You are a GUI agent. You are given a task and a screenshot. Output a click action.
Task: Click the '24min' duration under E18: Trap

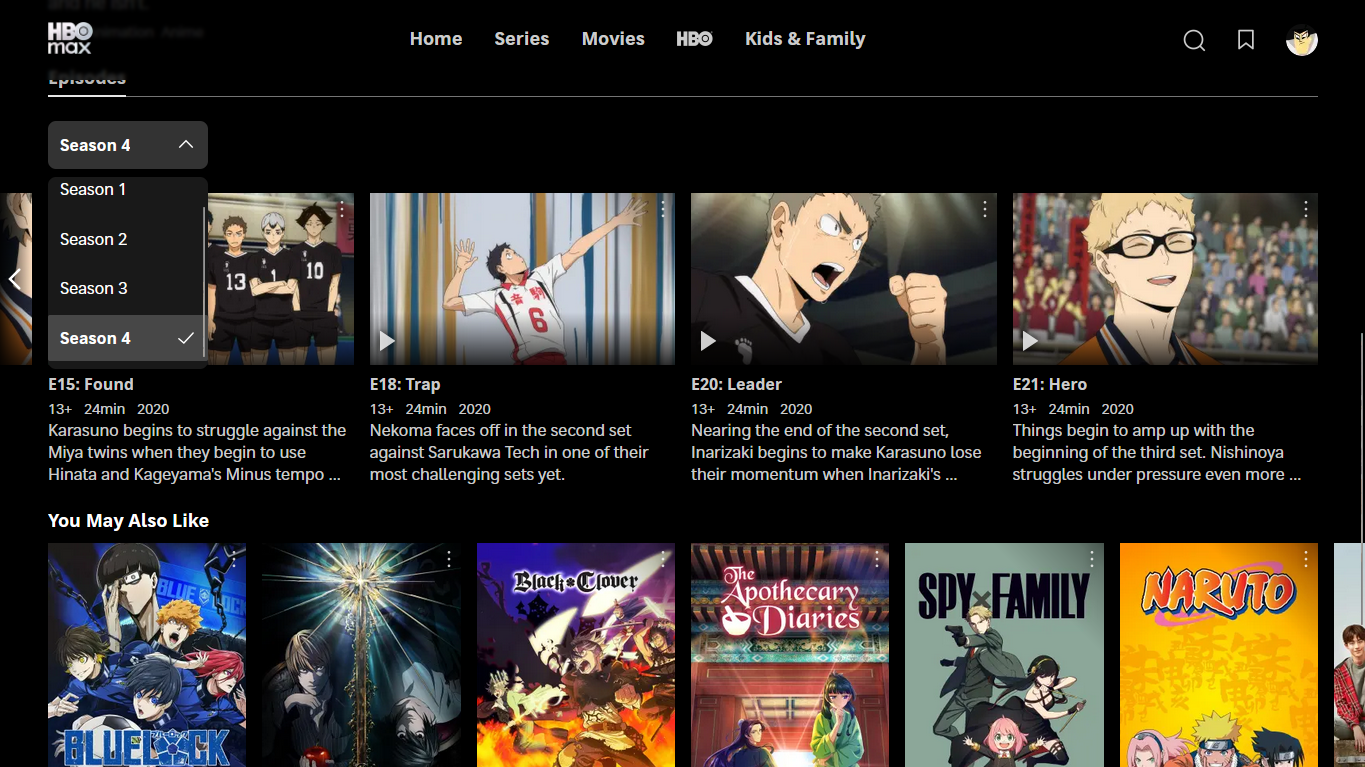click(x=426, y=409)
